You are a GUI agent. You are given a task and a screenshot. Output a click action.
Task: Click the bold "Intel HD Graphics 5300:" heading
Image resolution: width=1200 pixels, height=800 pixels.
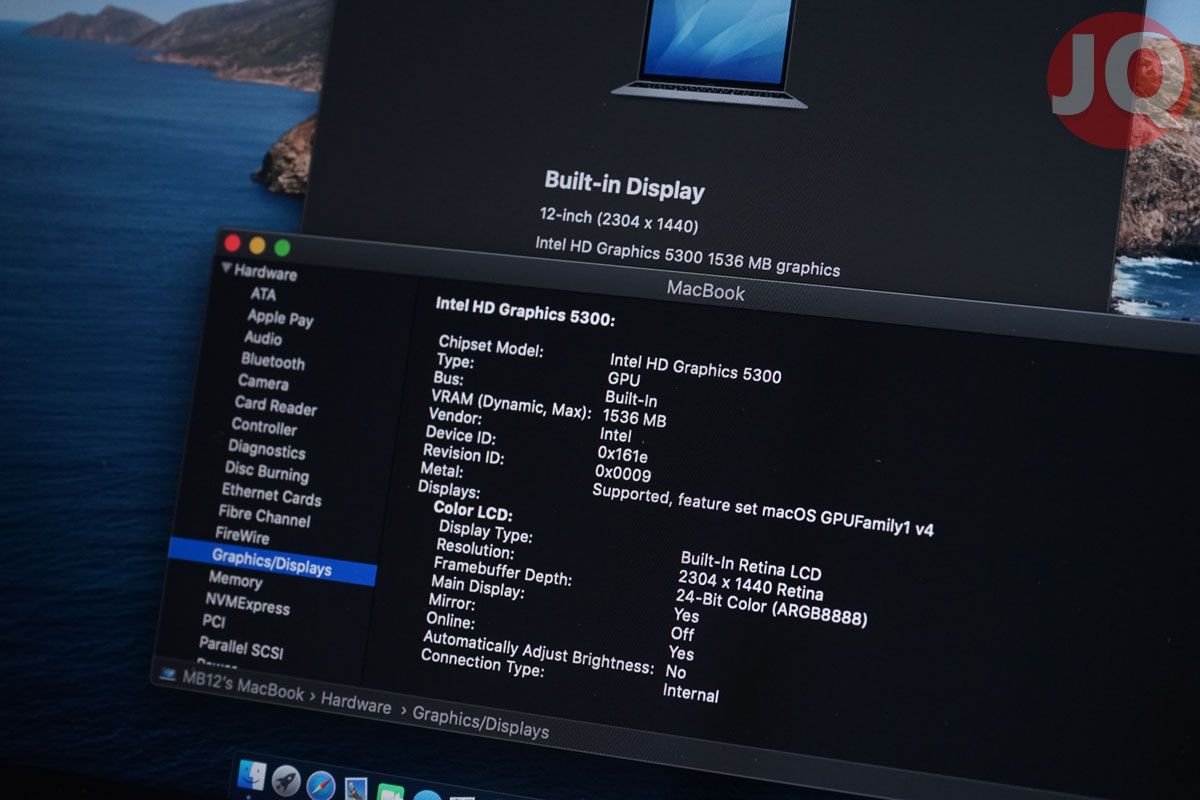pos(526,310)
